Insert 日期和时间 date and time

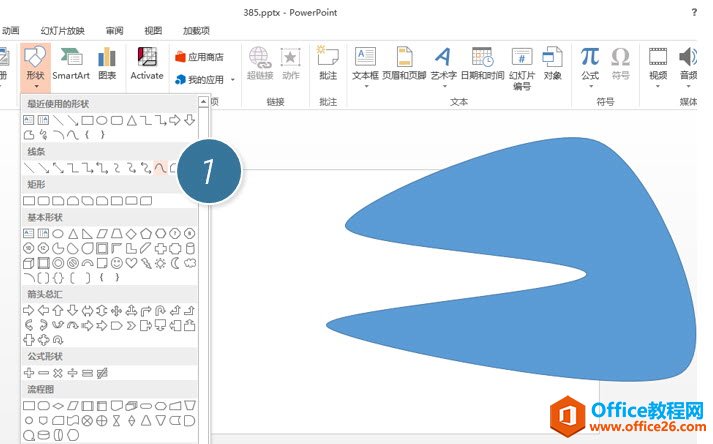[x=482, y=64]
